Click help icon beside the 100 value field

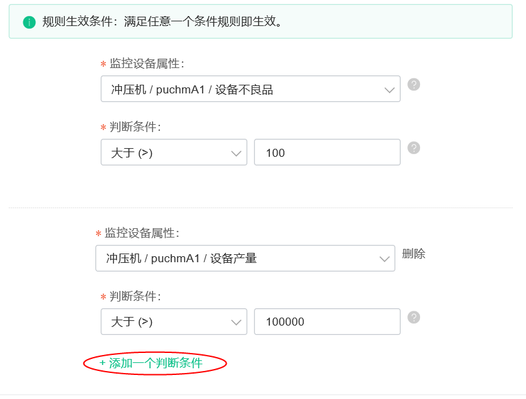[x=414, y=148]
